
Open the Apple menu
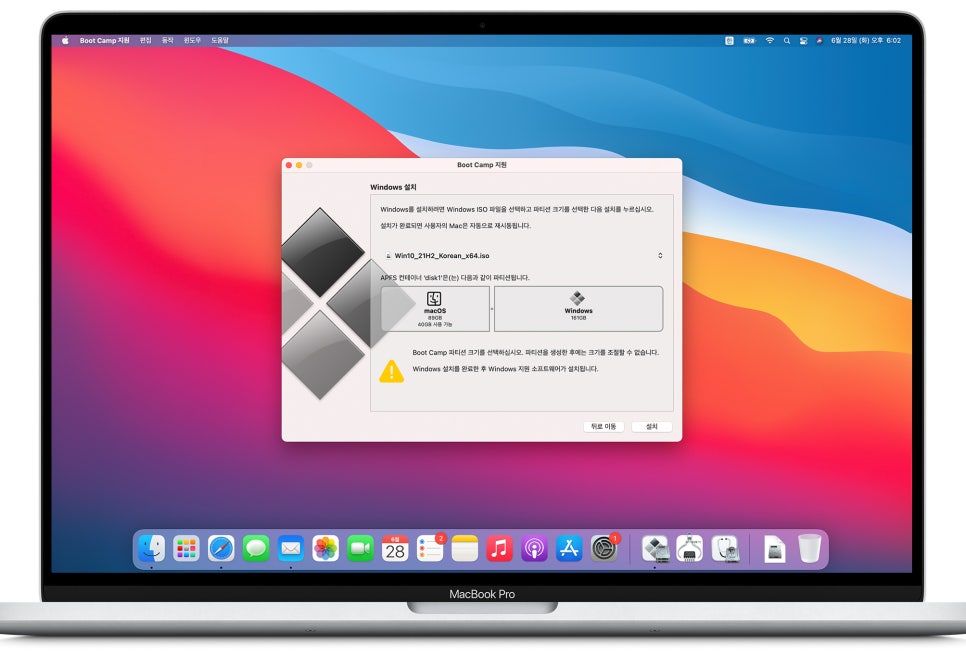65,41
